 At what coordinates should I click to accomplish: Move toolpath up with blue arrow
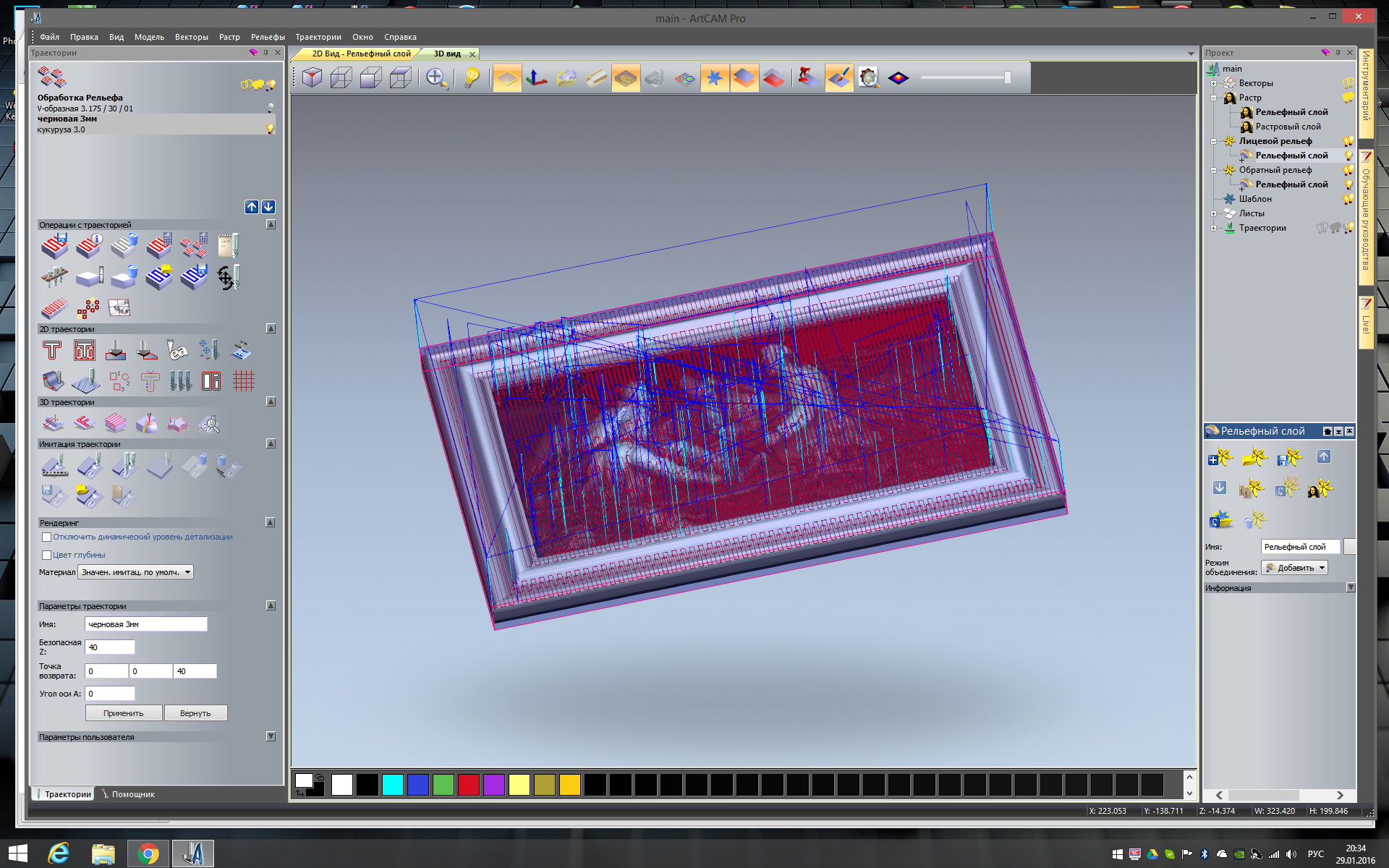click(252, 207)
